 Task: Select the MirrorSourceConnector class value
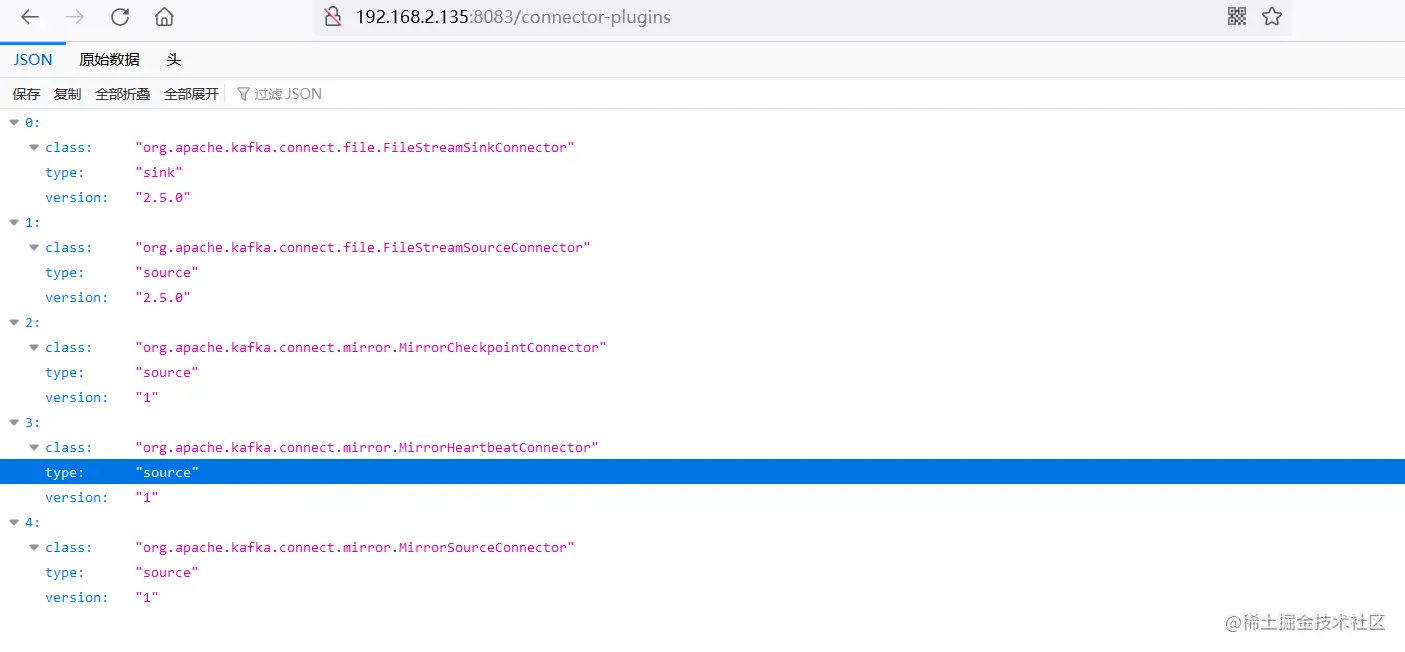coord(355,547)
